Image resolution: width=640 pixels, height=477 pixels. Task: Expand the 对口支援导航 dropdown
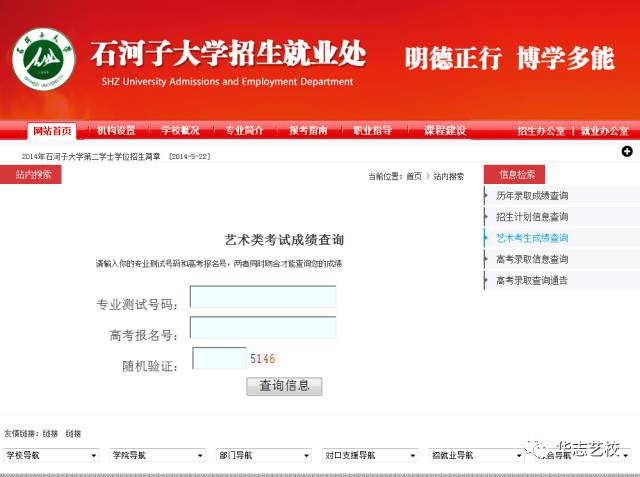coord(370,455)
